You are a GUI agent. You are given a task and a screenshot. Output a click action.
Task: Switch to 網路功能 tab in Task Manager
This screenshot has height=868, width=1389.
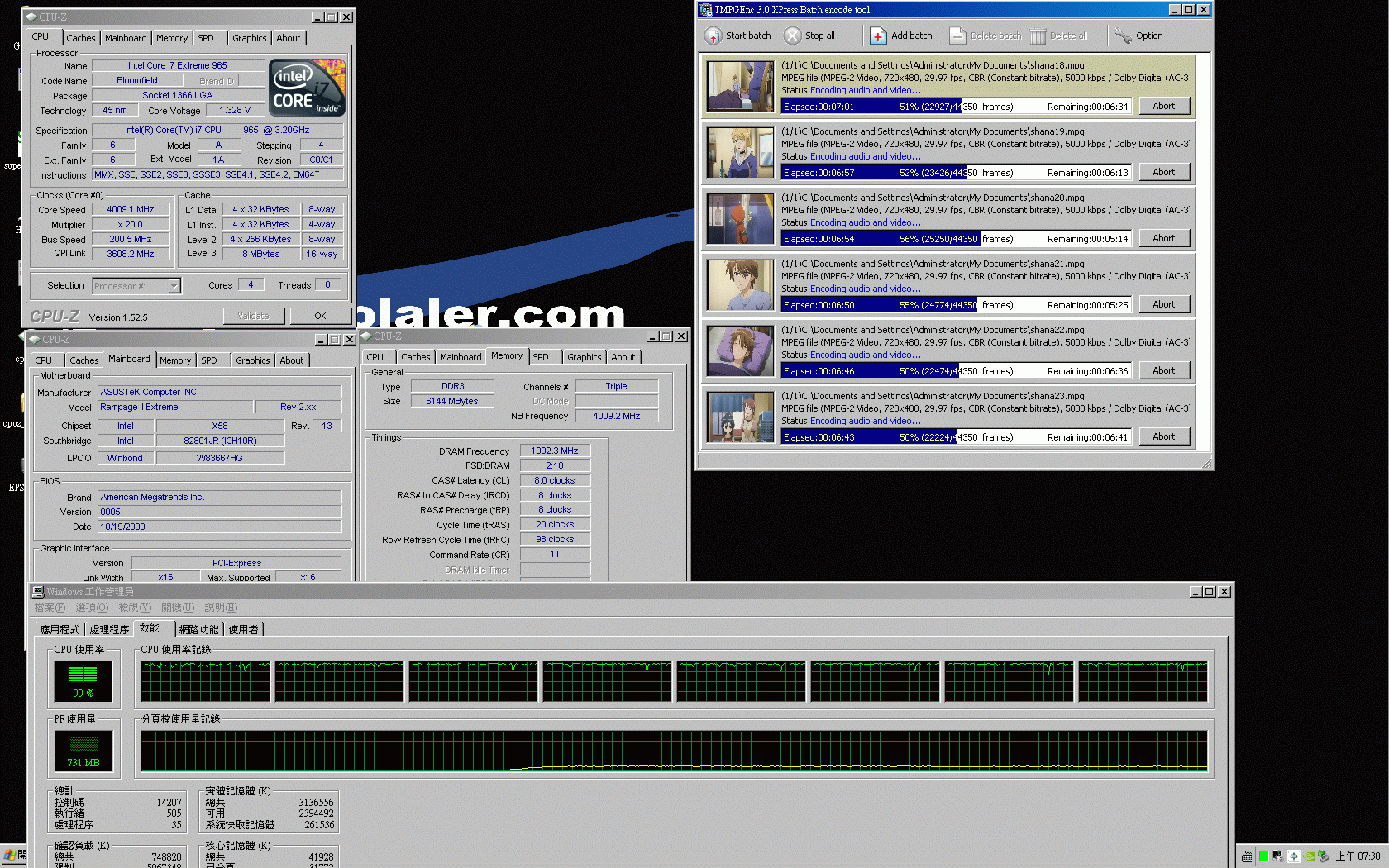(199, 630)
